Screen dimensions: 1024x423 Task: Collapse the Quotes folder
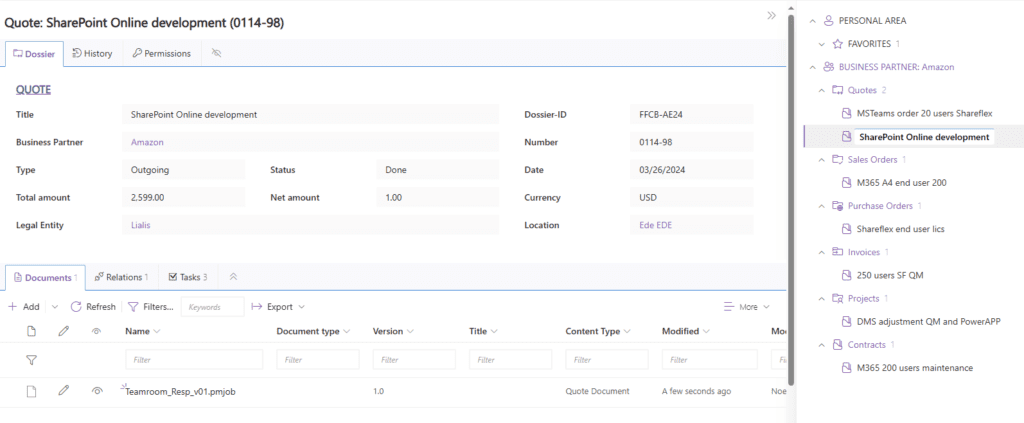click(x=822, y=90)
